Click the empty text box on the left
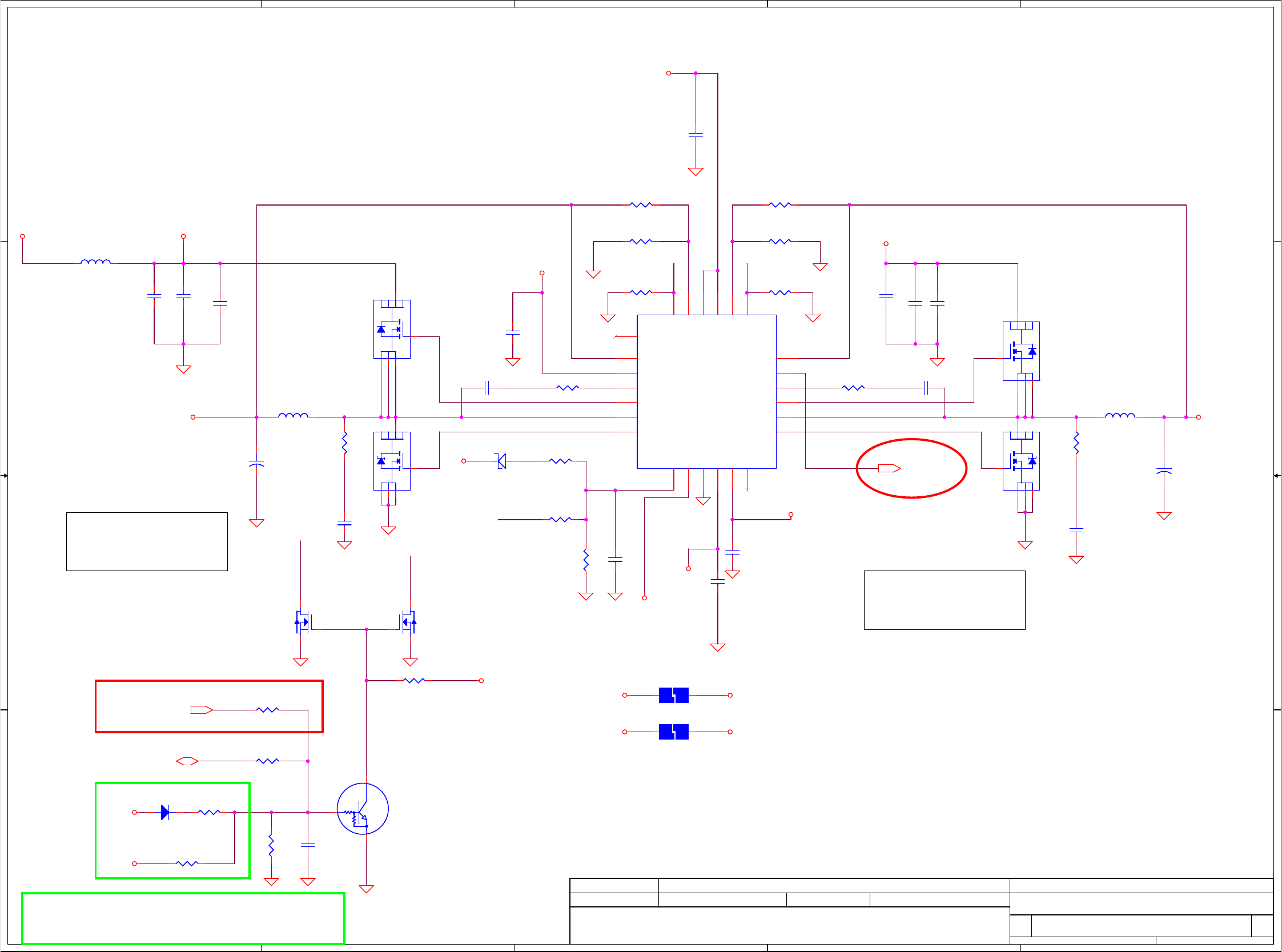Image resolution: width=1282 pixels, height=952 pixels. coord(147,541)
